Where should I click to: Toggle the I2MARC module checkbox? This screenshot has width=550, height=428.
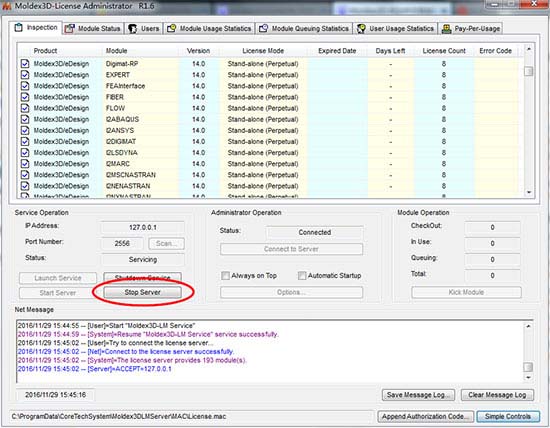click(25, 164)
